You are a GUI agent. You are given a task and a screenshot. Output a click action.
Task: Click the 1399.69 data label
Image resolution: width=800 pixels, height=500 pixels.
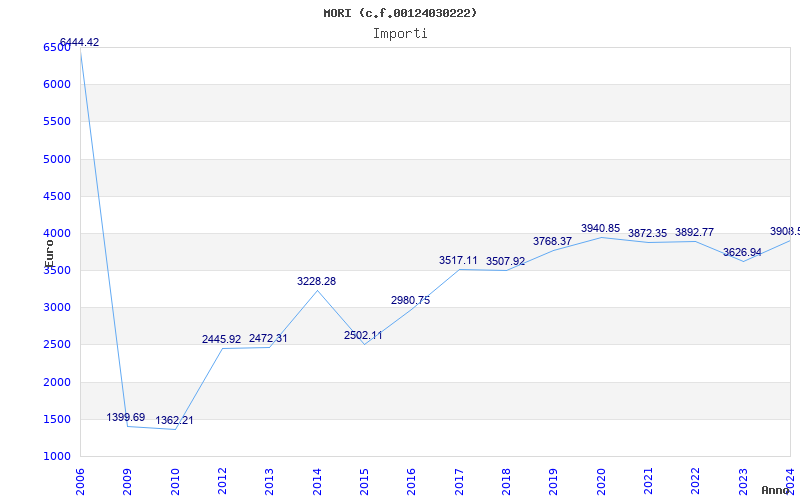coord(126,417)
